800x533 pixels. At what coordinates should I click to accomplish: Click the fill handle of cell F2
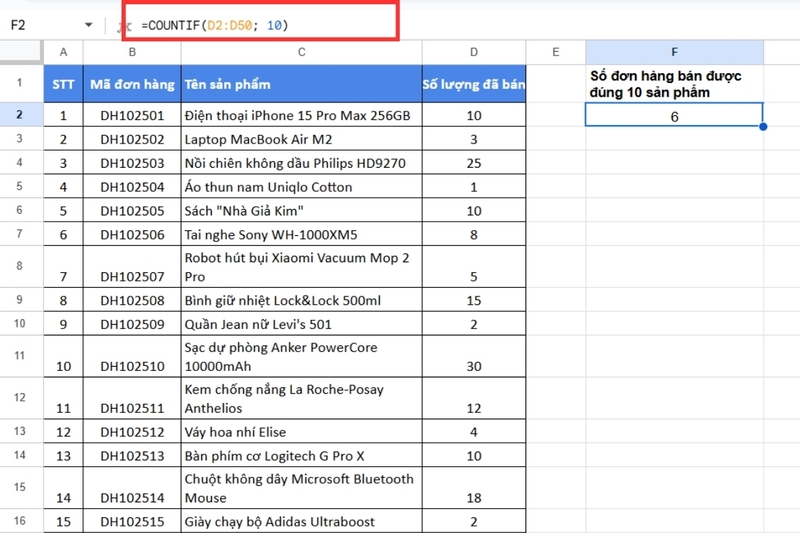(763, 126)
